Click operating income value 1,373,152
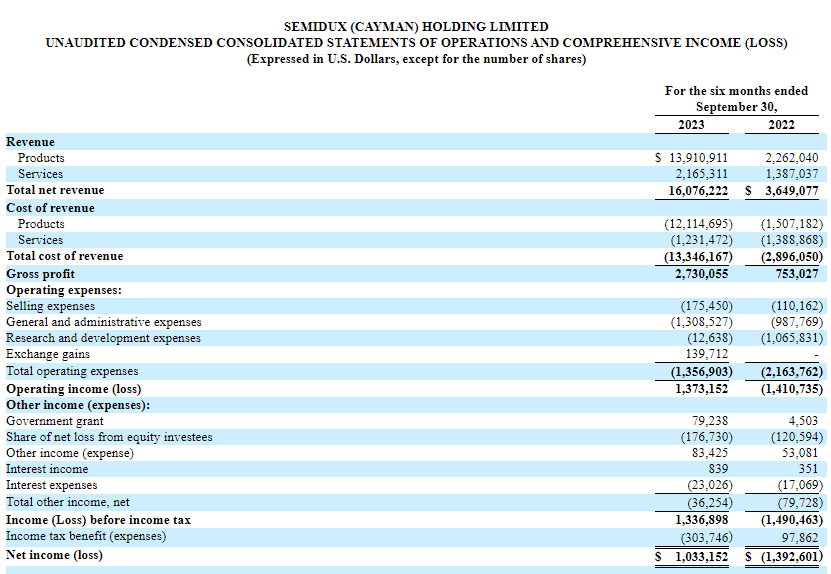 coord(701,389)
